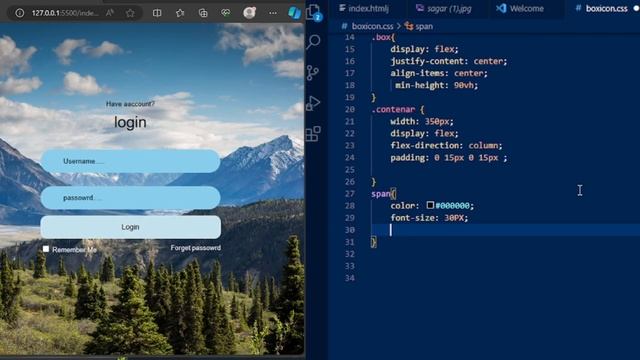Open the browser Collections icon
640x360 pixels.
(203, 13)
